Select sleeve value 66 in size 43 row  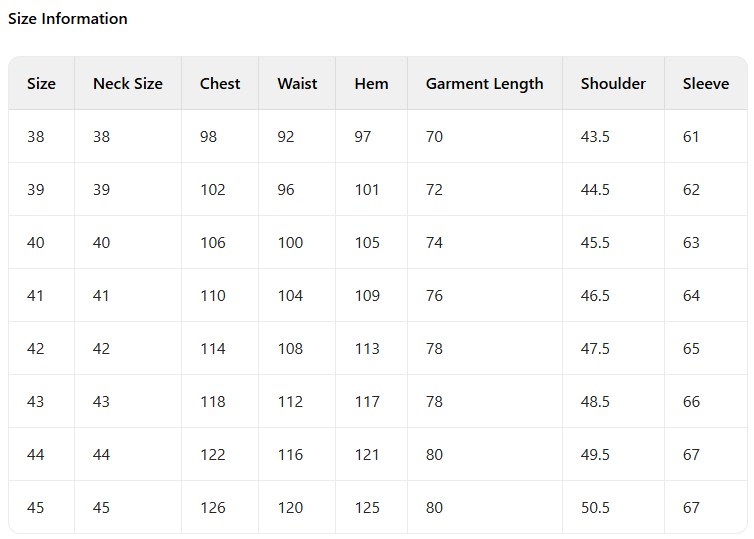[x=691, y=401]
